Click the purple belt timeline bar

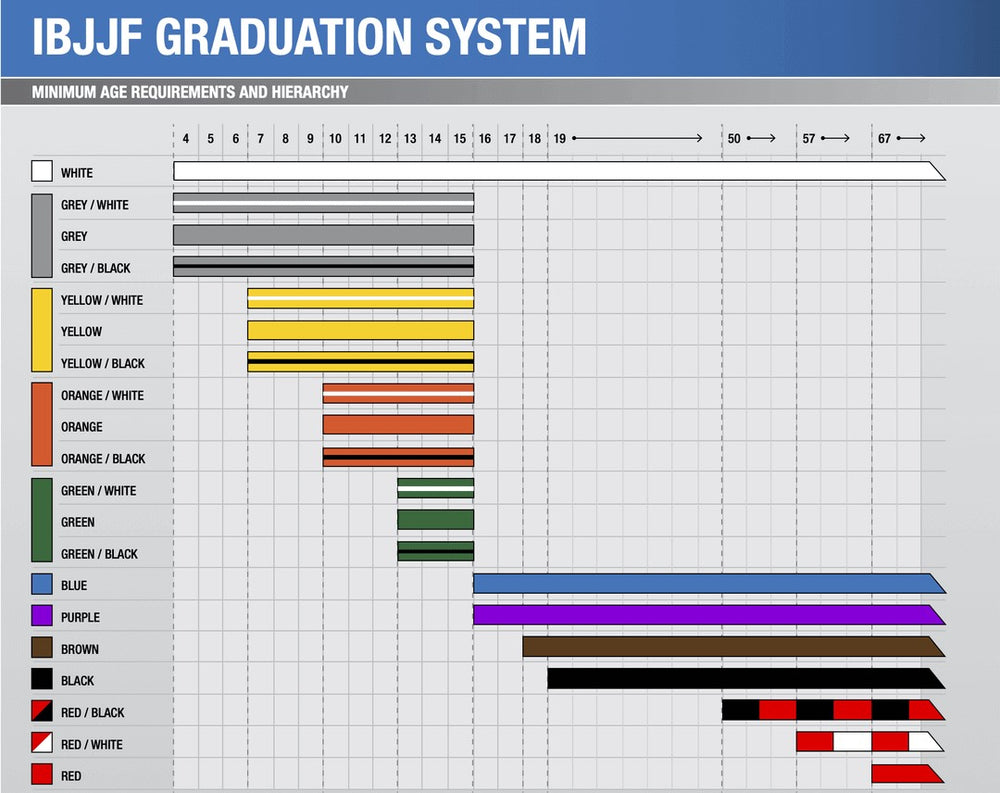[709, 615]
